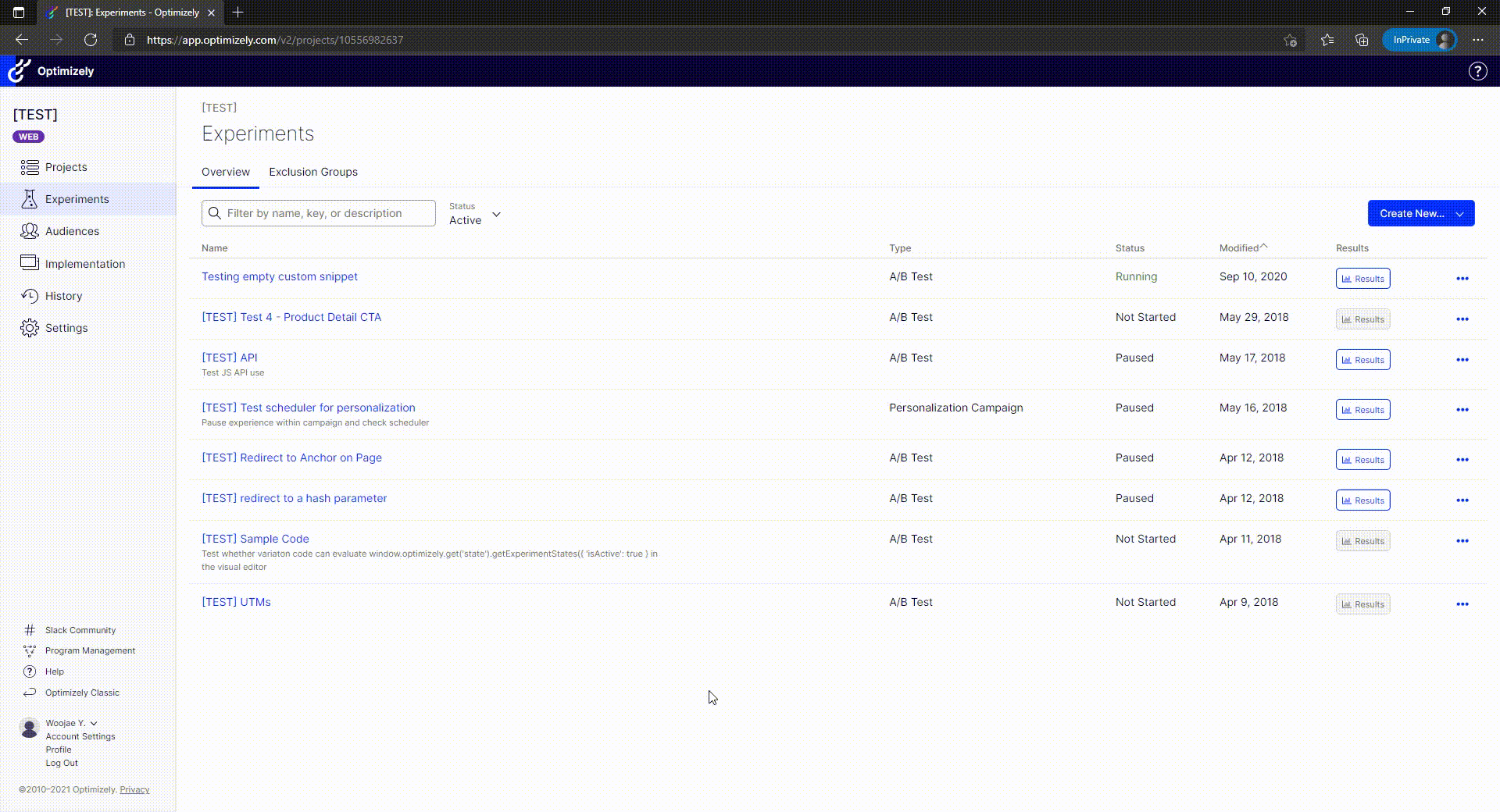Open Implementation in the sidebar
Image resolution: width=1500 pixels, height=812 pixels.
pos(84,264)
